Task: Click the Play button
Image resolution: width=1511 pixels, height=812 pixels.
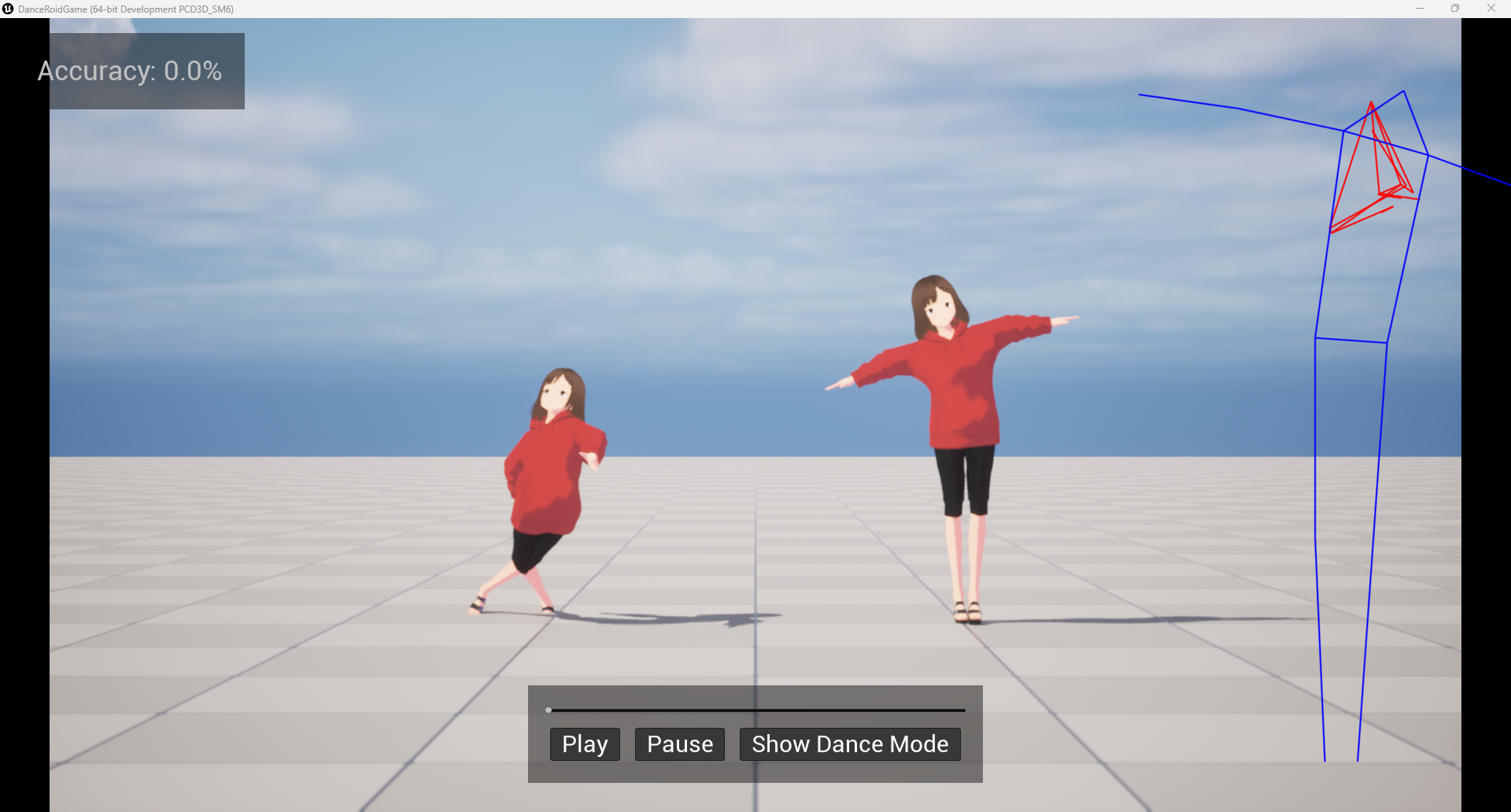Action: click(x=585, y=744)
